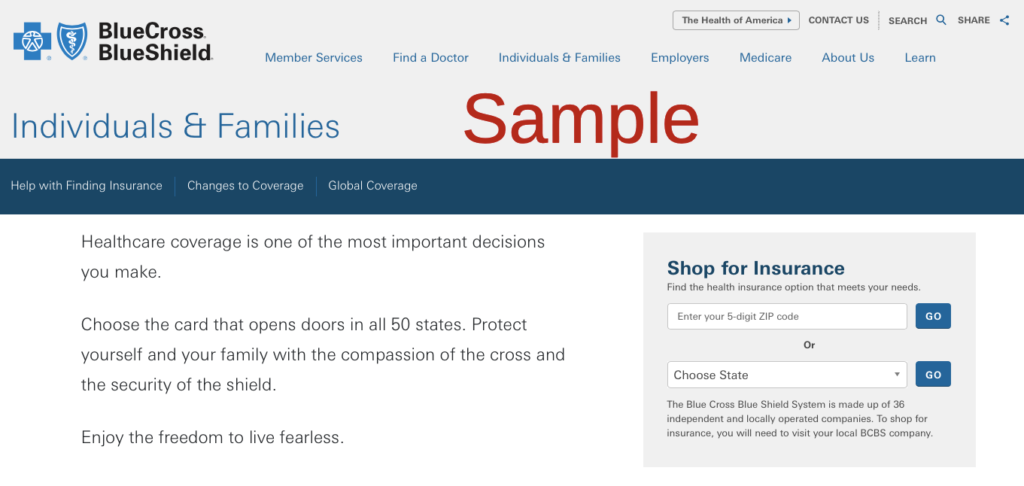Open search via magnifying glass icon
Image resolution: width=1024 pixels, height=486 pixels.
pos(941,20)
